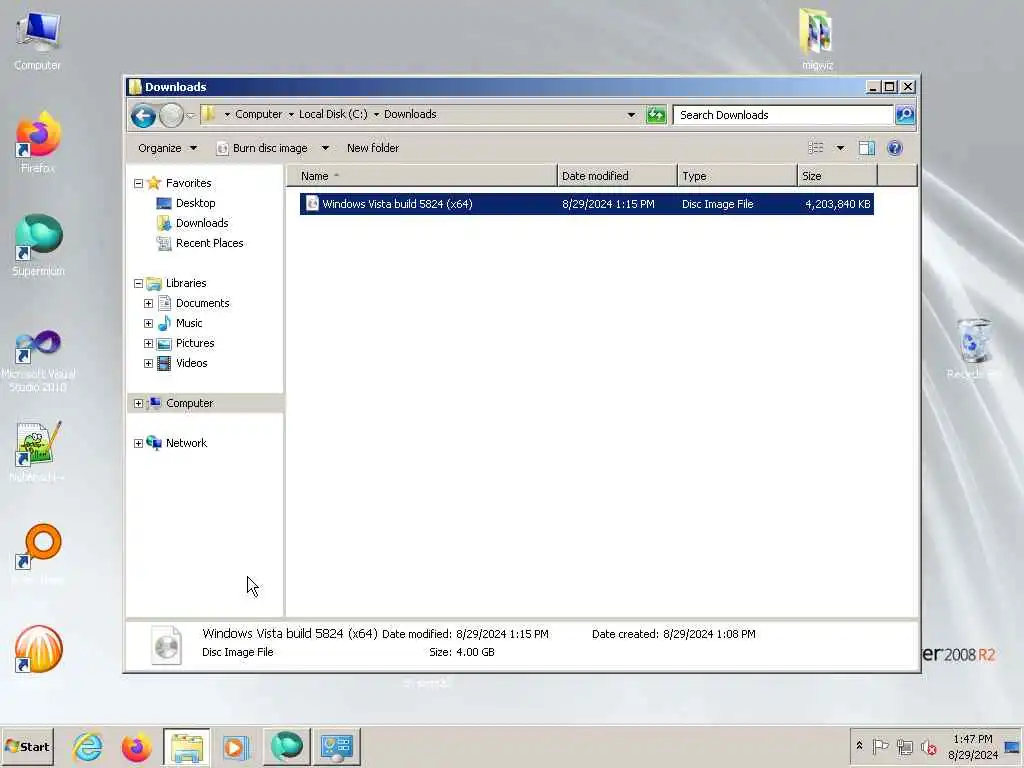Open Server Manager taskbar icon
Image resolution: width=1024 pixels, height=768 pixels.
pyautogui.click(x=337, y=746)
